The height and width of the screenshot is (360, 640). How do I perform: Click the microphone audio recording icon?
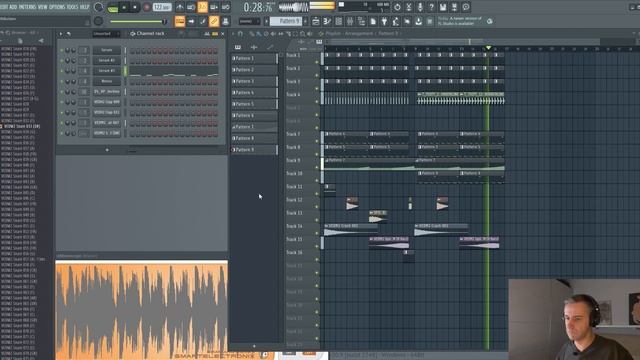[420, 7]
